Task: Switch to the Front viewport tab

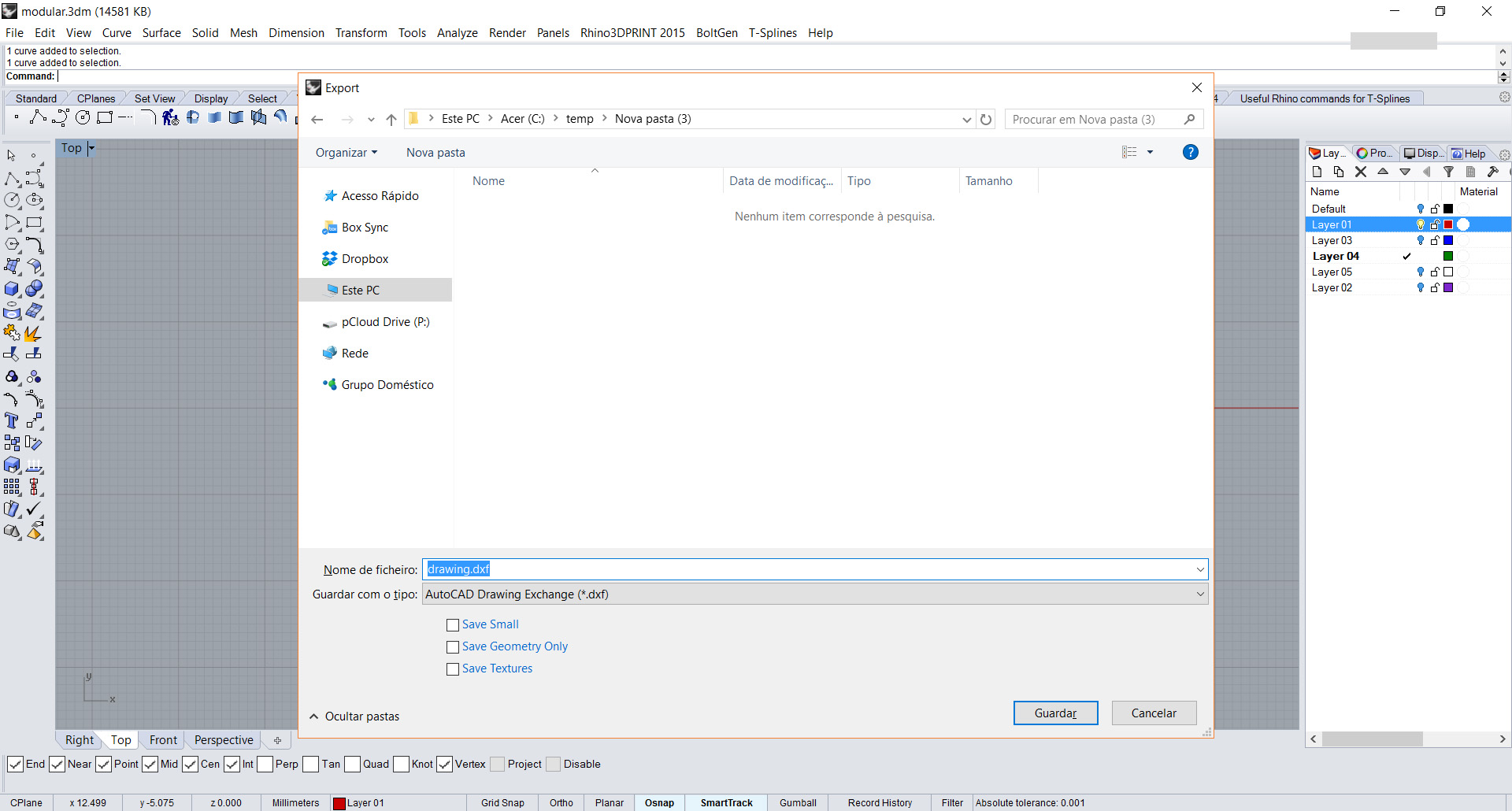Action: (163, 740)
